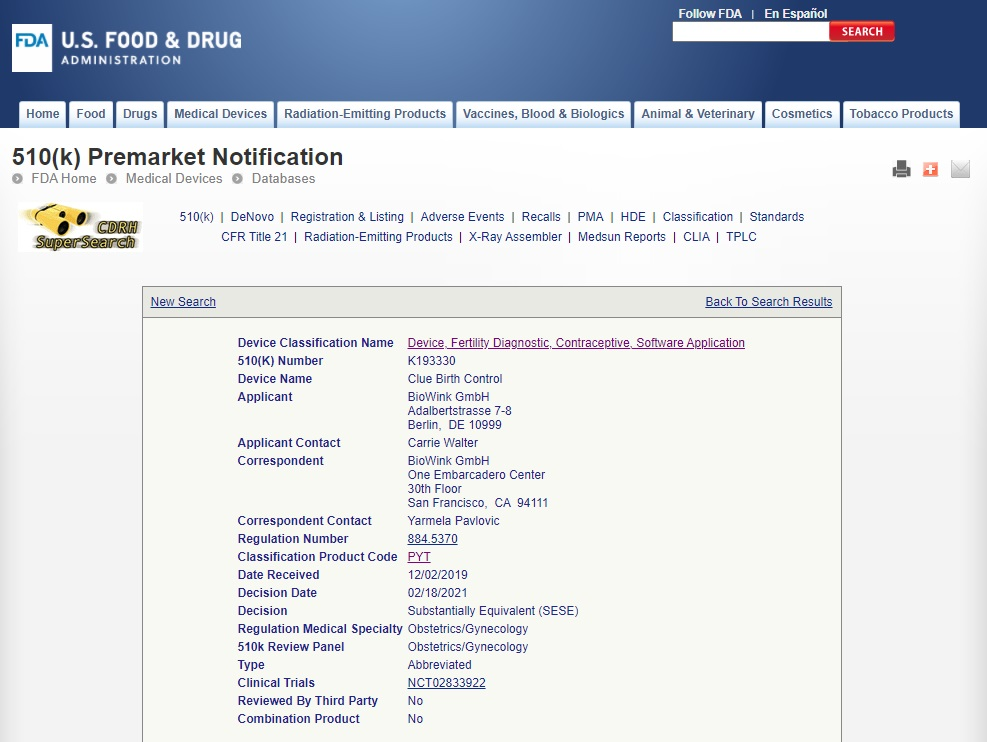Screen dimensions: 987x742
Task: Click correspondent contact Yarmela Pavlovic
Action: click(x=453, y=521)
